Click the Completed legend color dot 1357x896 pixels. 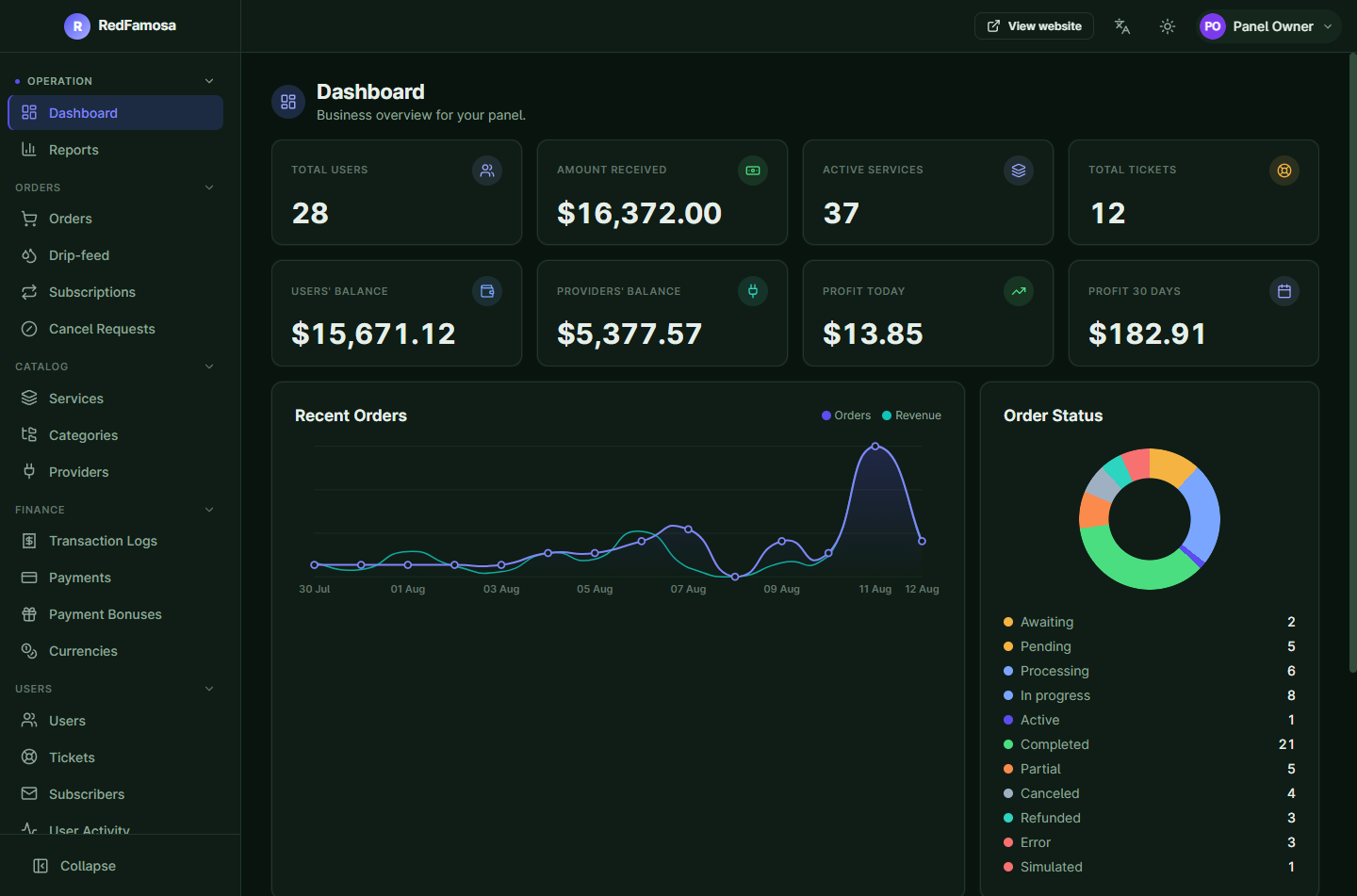1008,744
